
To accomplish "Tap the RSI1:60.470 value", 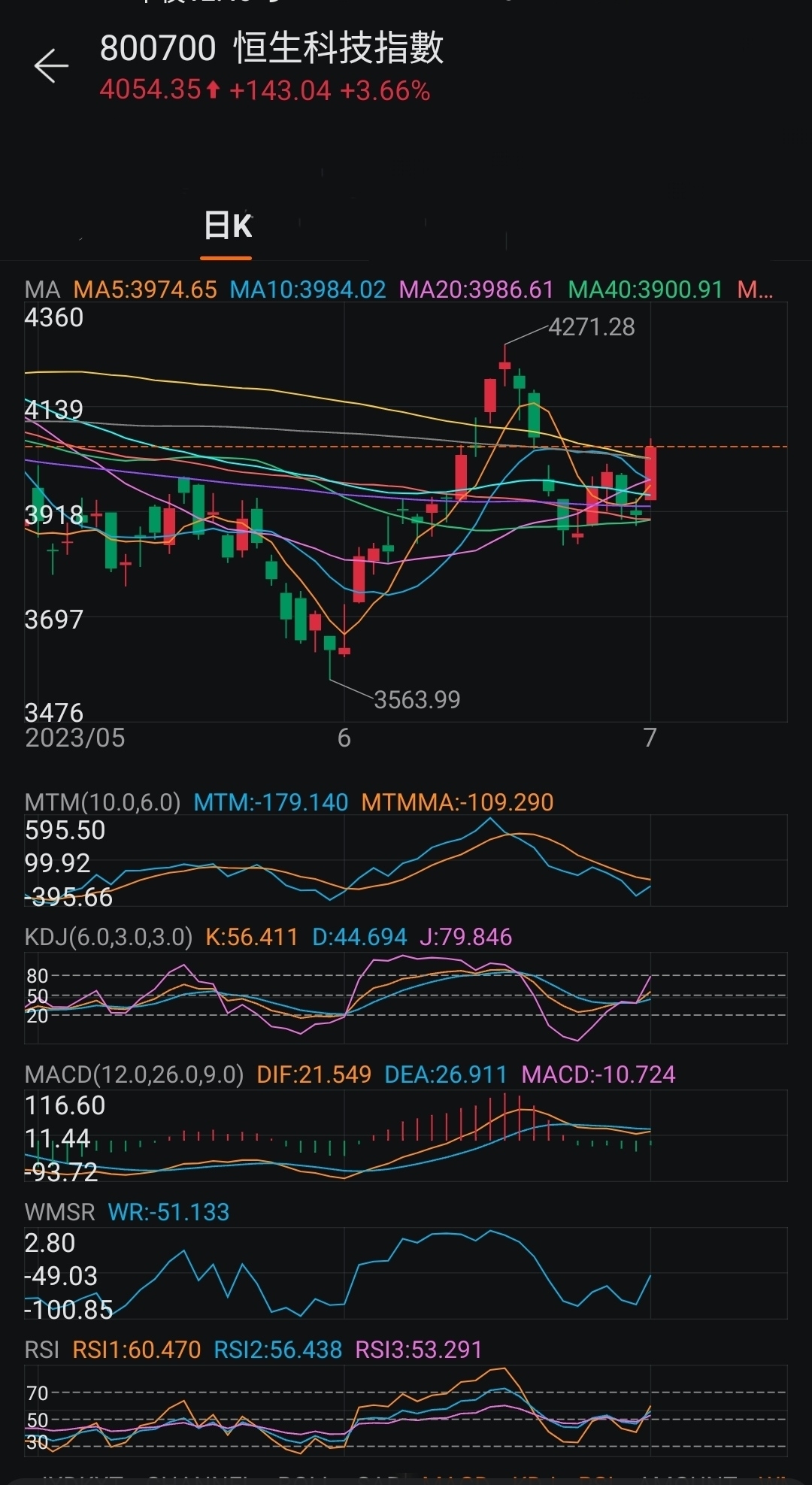I will [x=137, y=1350].
